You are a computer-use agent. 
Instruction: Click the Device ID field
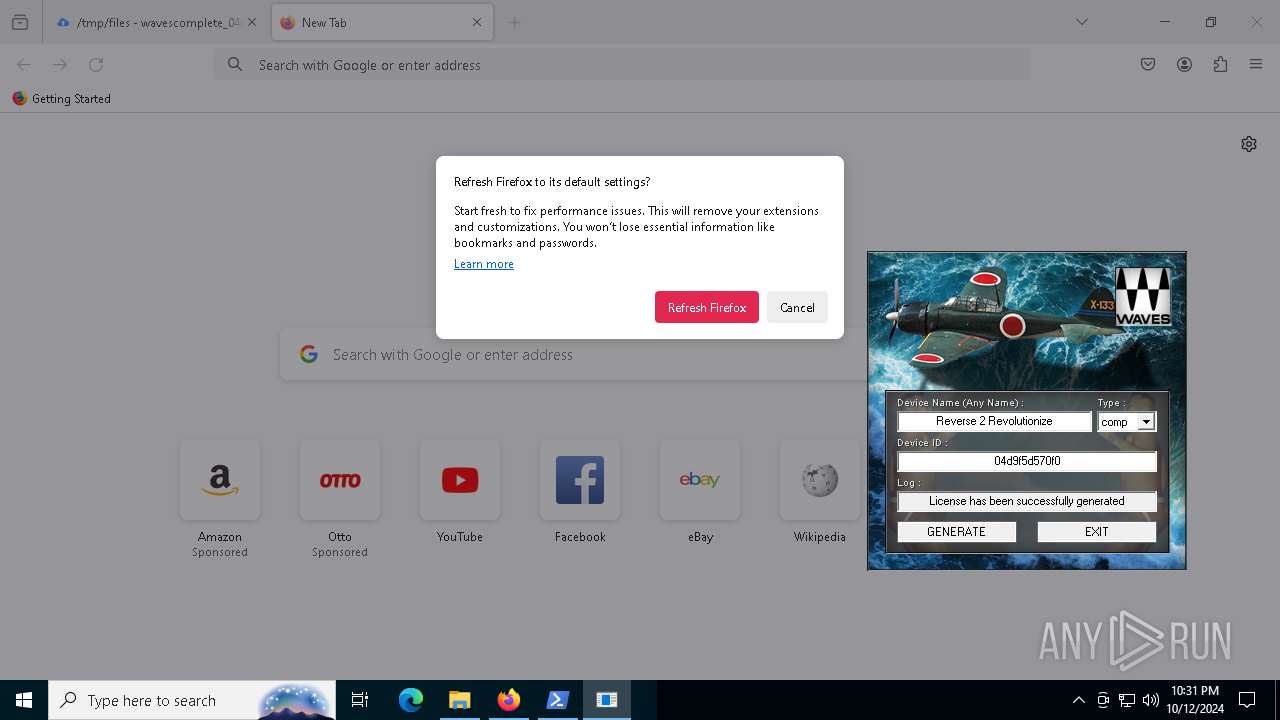pos(1027,462)
